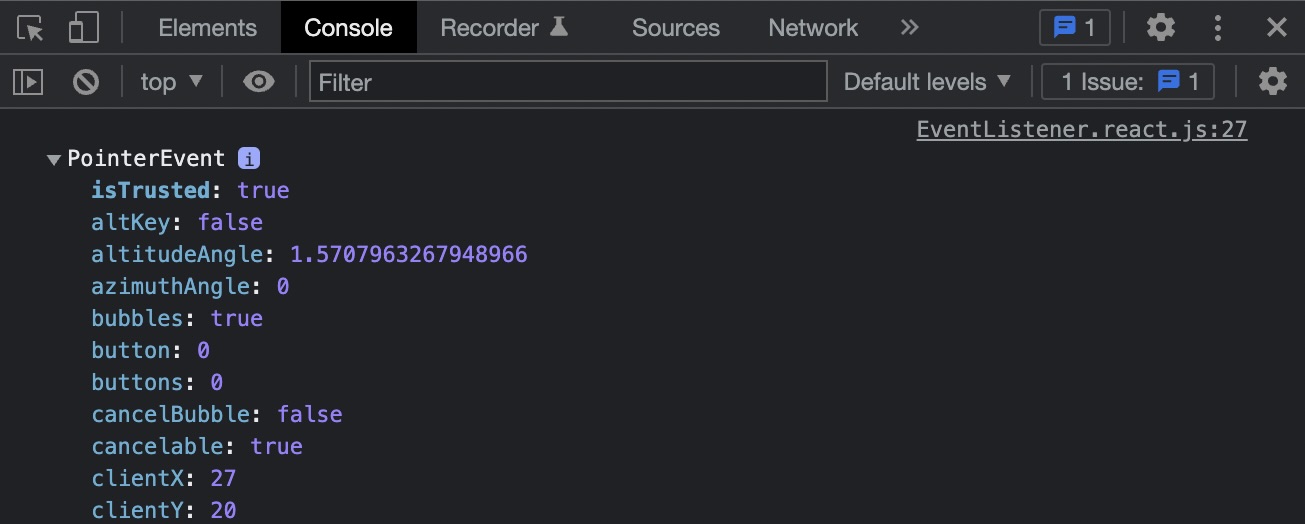Open the three-dot customize DevTools menu

(x=1218, y=27)
